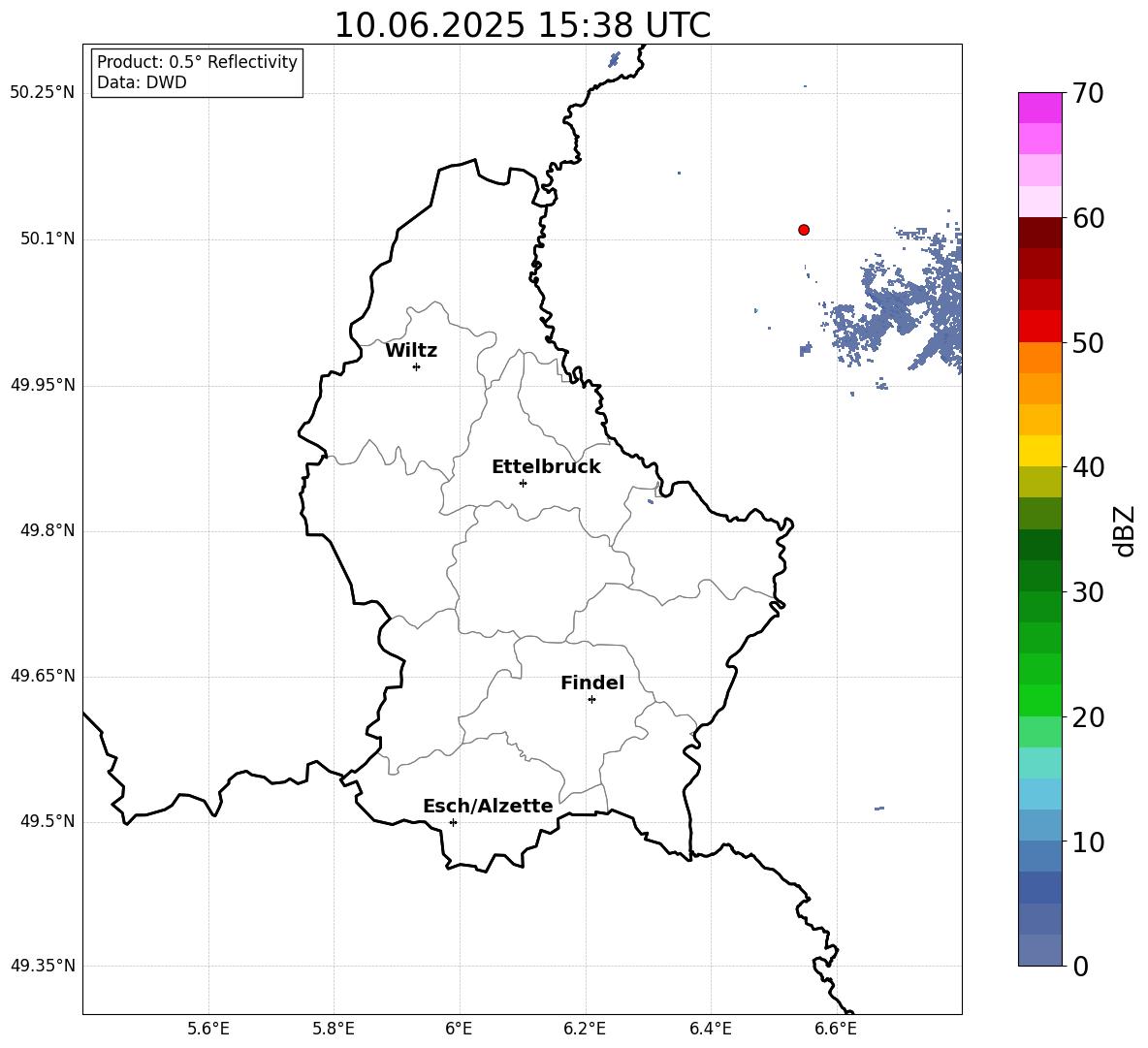Click the 49.65°N latitude label
This screenshot has height=1048, width=1148.
(x=43, y=676)
